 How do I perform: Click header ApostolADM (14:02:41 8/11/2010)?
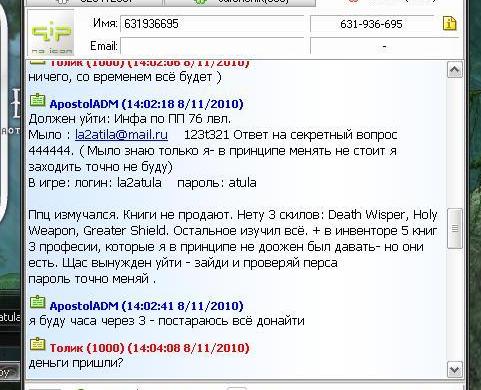[147, 306]
